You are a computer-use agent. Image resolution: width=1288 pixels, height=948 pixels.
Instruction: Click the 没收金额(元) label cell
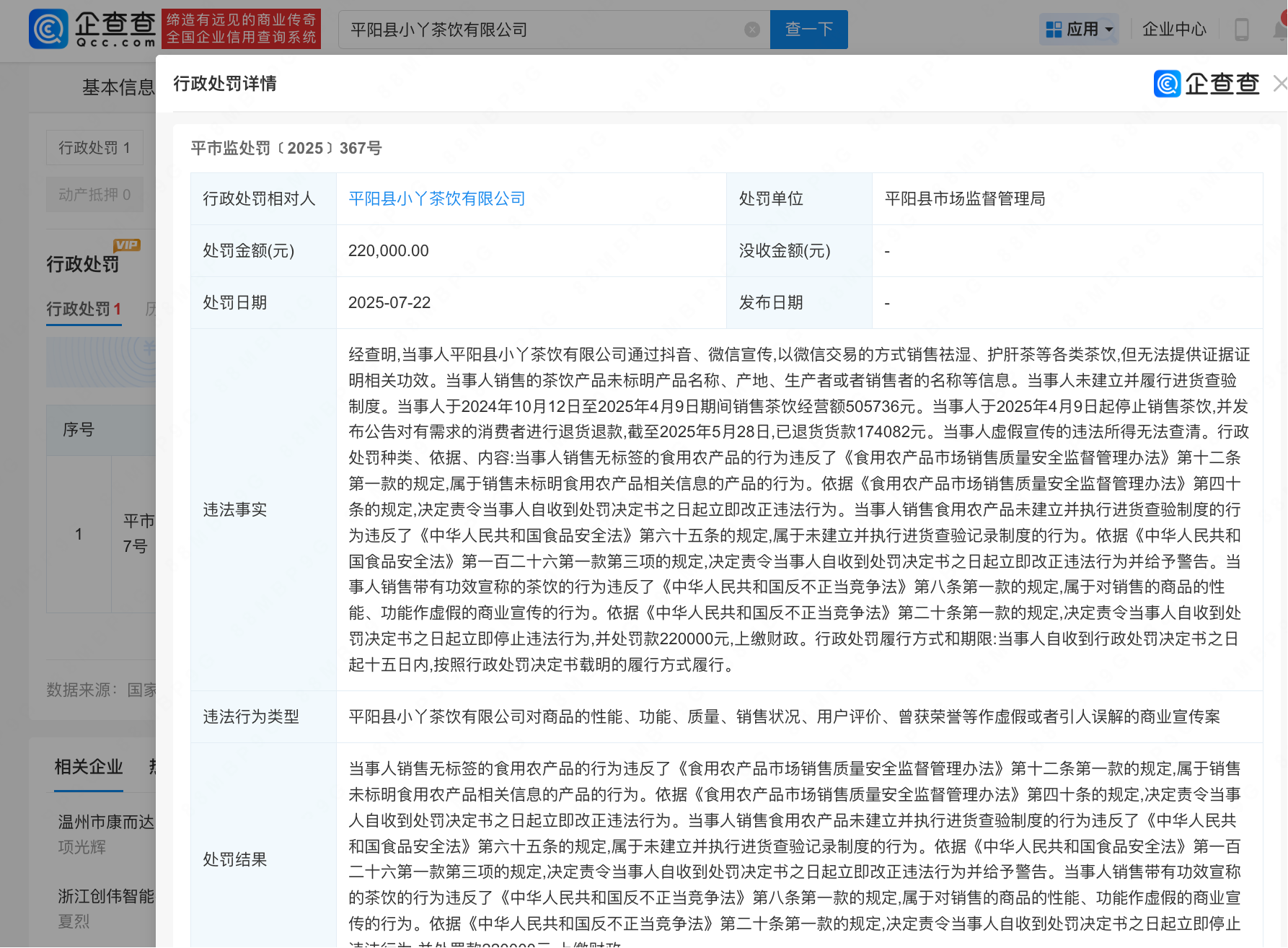coord(799,250)
